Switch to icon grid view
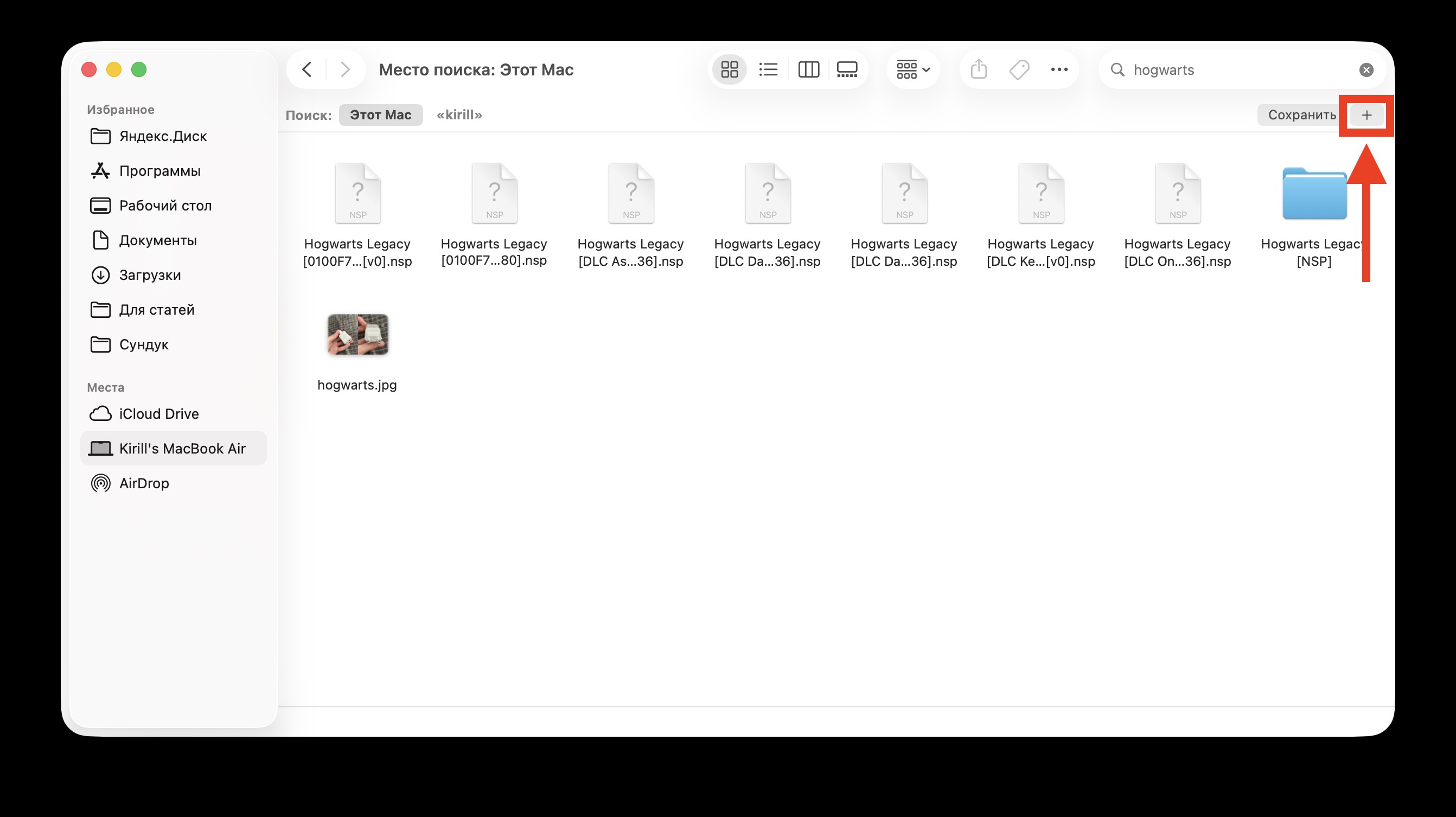 (729, 69)
